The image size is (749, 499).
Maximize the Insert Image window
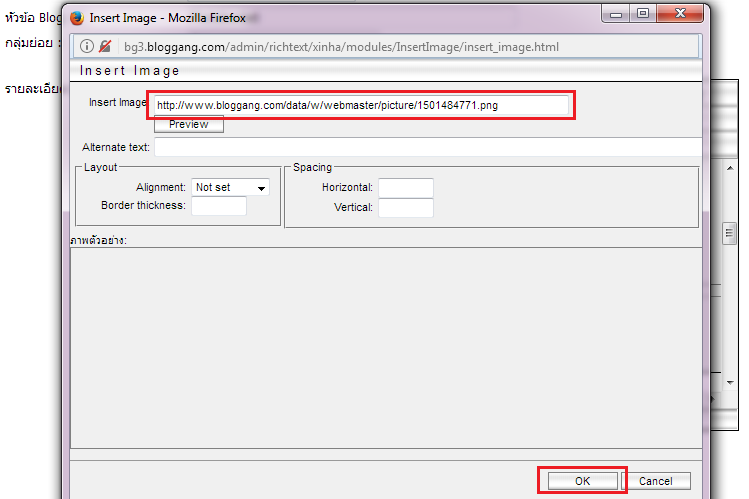(641, 15)
